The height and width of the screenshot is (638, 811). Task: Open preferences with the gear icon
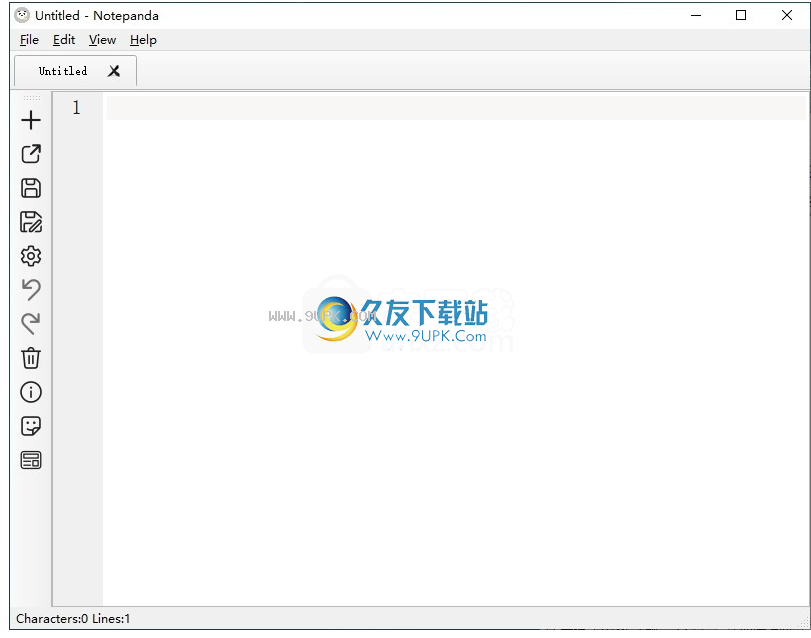[31, 256]
